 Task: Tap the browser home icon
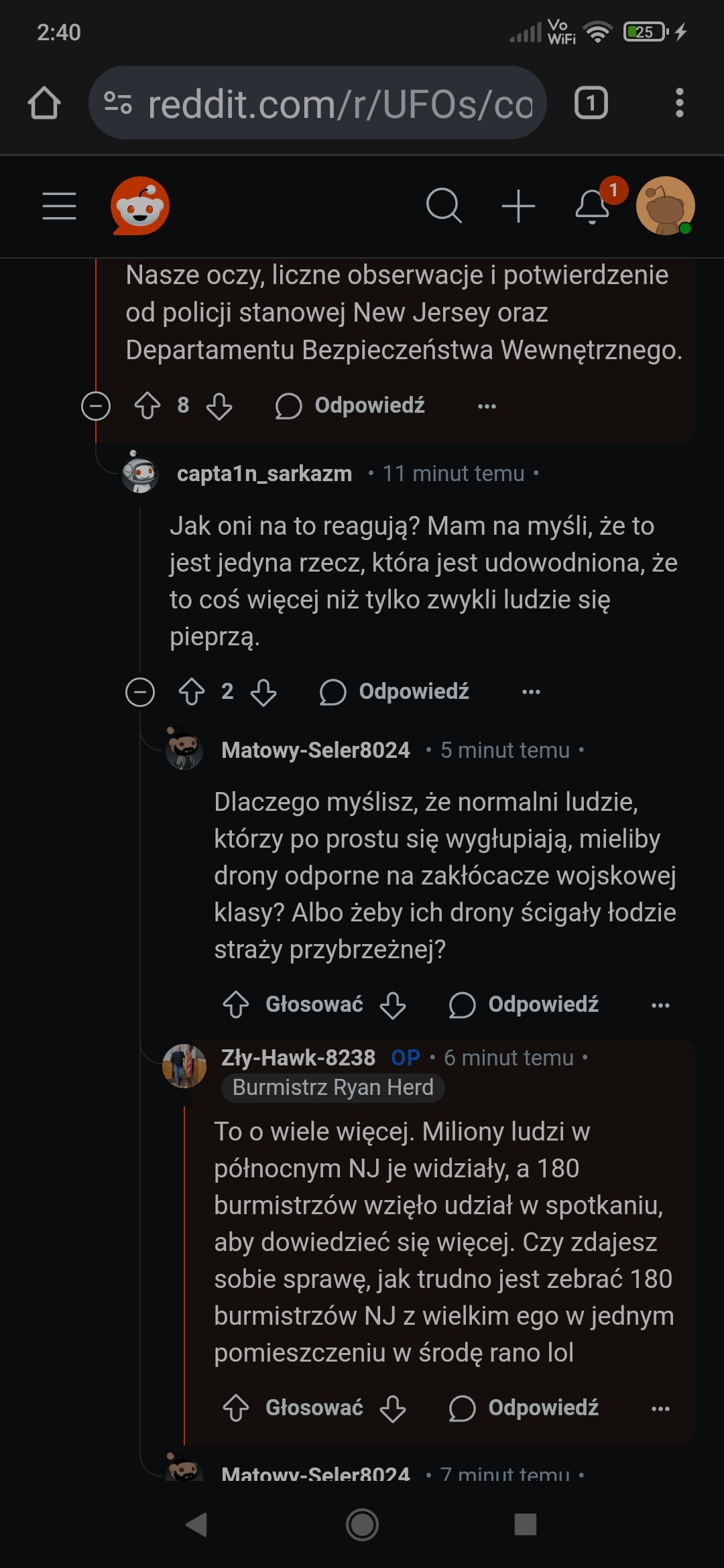44,103
